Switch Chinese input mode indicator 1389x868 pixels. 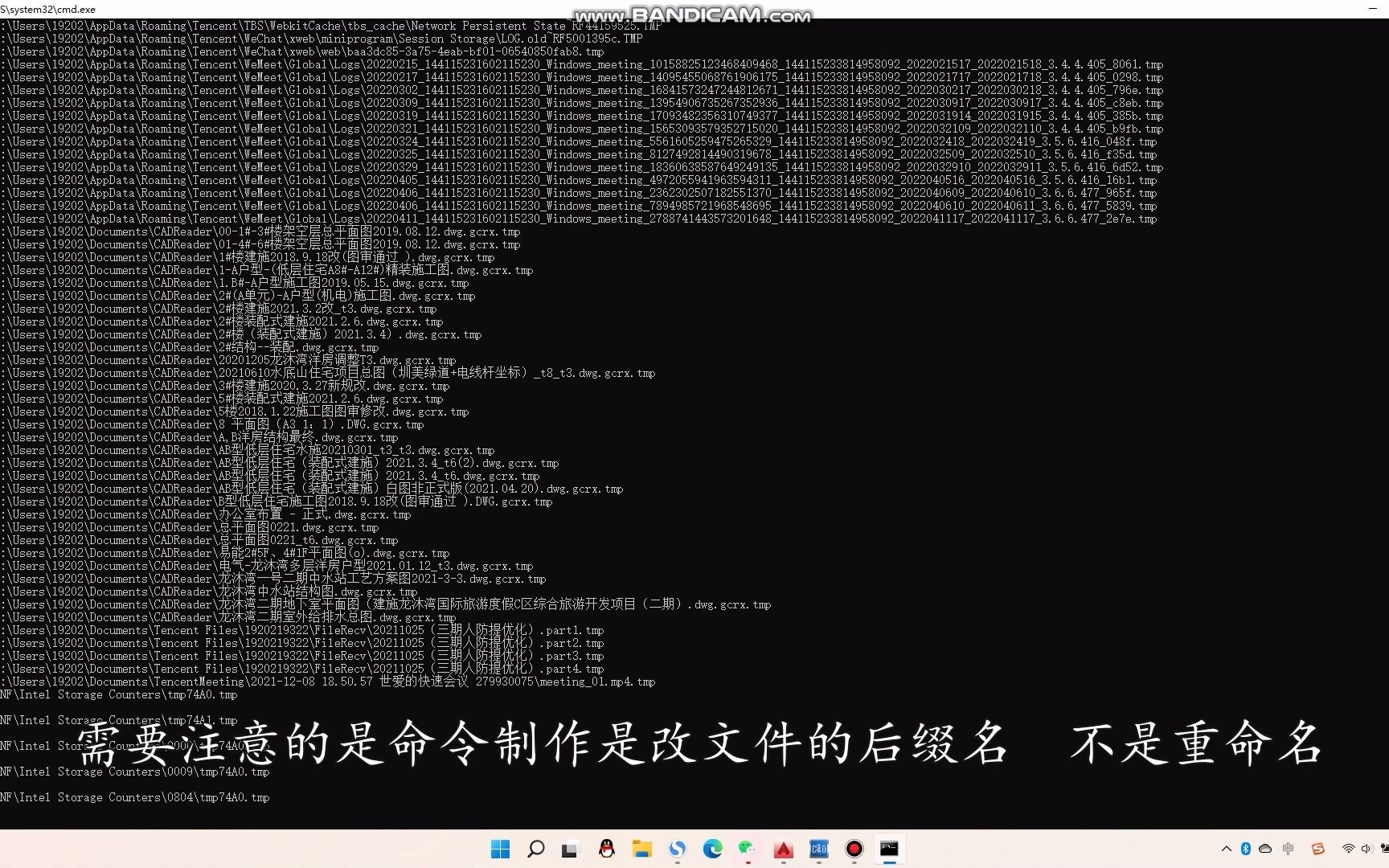(x=1289, y=849)
